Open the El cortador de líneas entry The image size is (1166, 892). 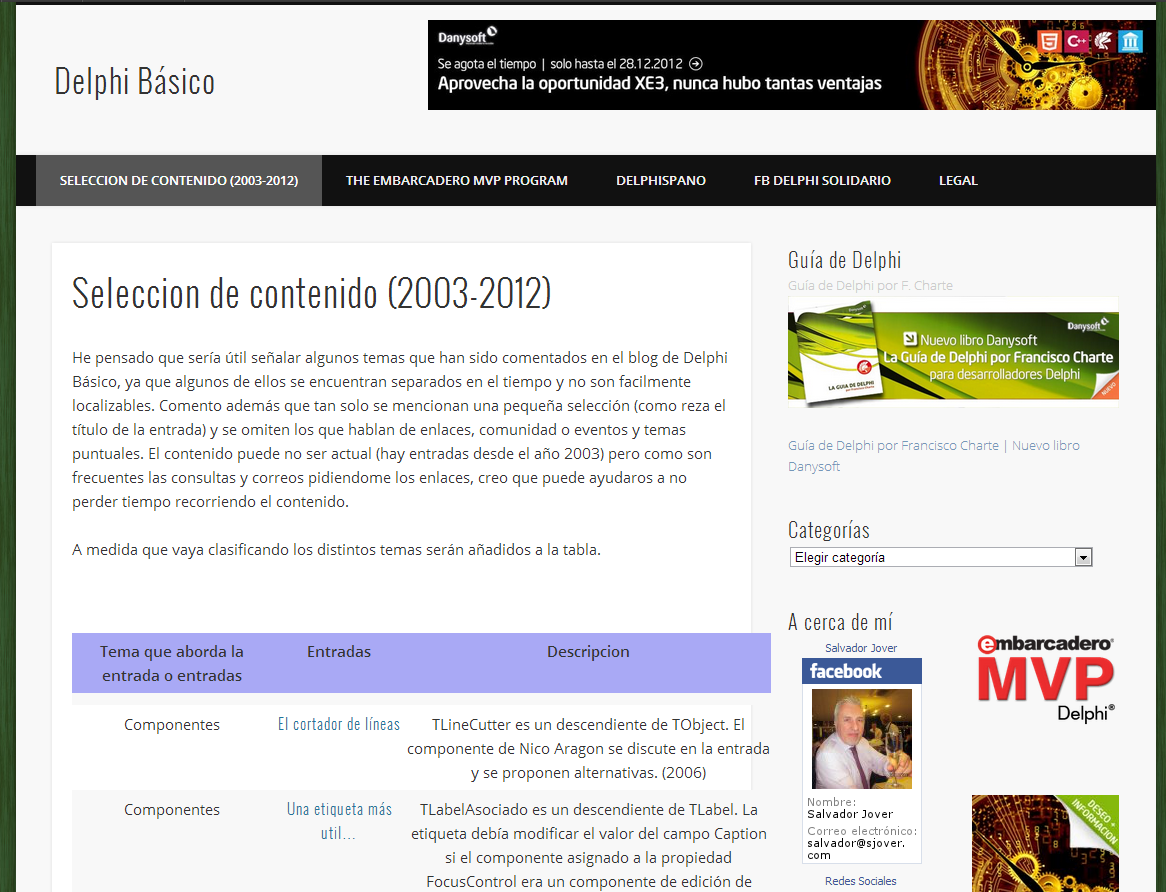tap(338, 724)
